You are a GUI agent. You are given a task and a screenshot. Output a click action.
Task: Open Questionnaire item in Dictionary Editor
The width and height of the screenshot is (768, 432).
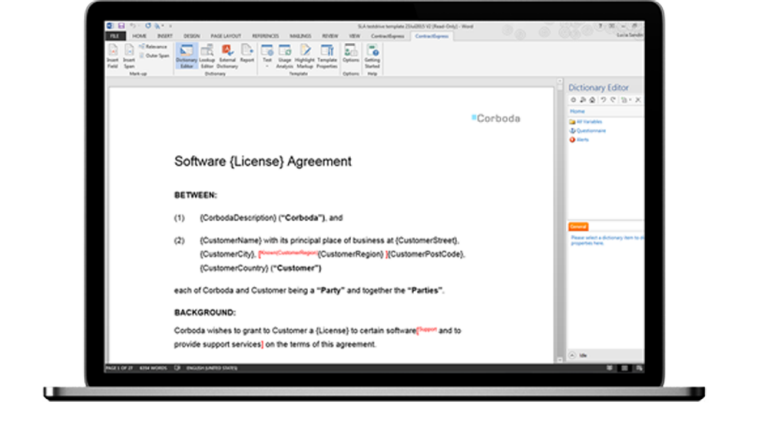[x=590, y=130]
